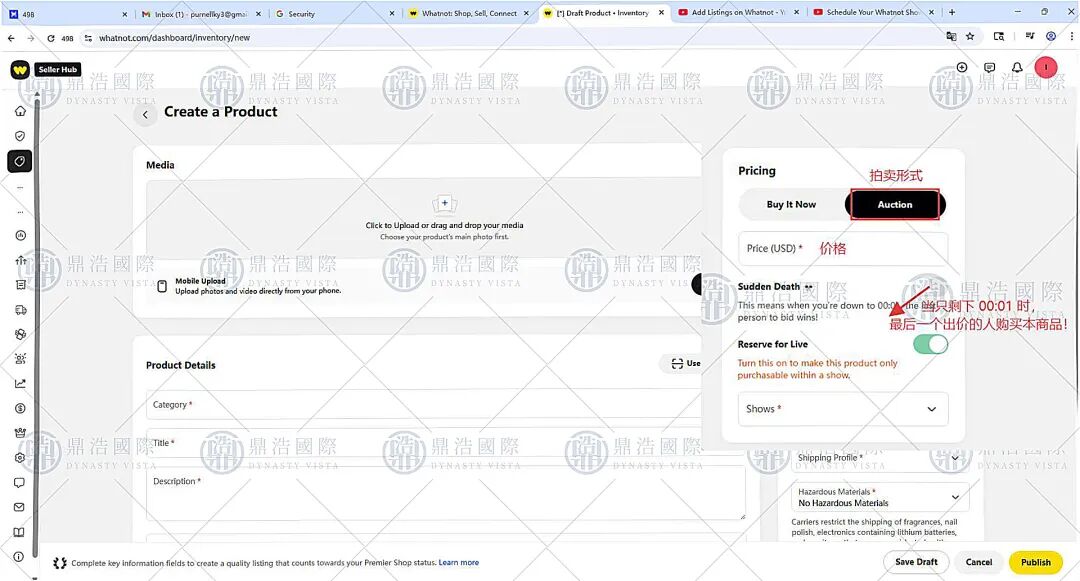This screenshot has height=581, width=1080.
Task: Open the Home icon in the sidebar
Action: coord(20,111)
